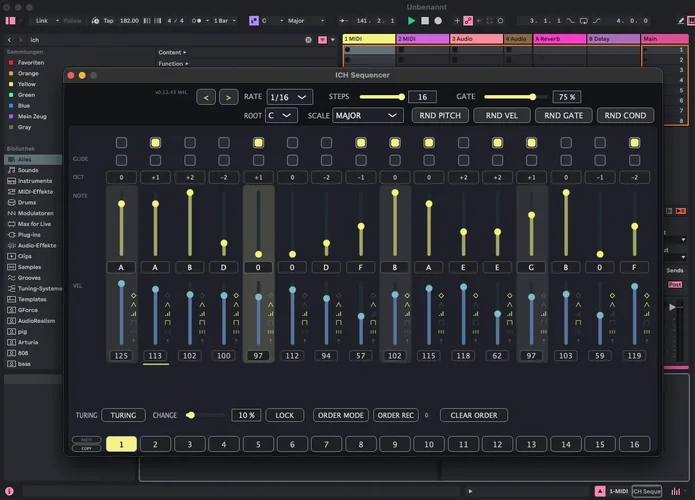Image resolution: width=695 pixels, height=500 pixels.
Task: Open the SCALE Major dropdown
Action: pyautogui.click(x=367, y=116)
